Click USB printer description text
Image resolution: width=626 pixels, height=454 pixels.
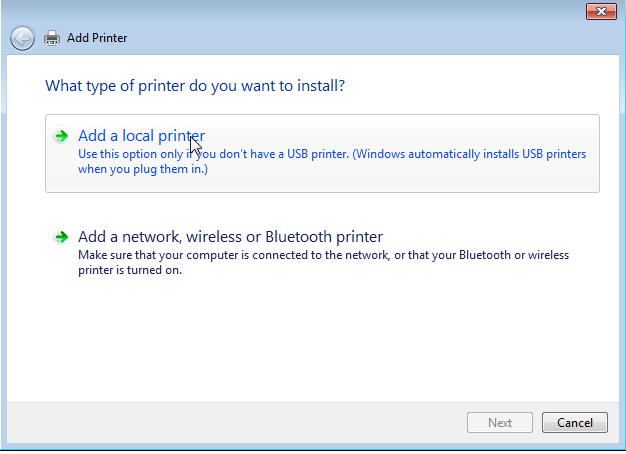(332, 161)
